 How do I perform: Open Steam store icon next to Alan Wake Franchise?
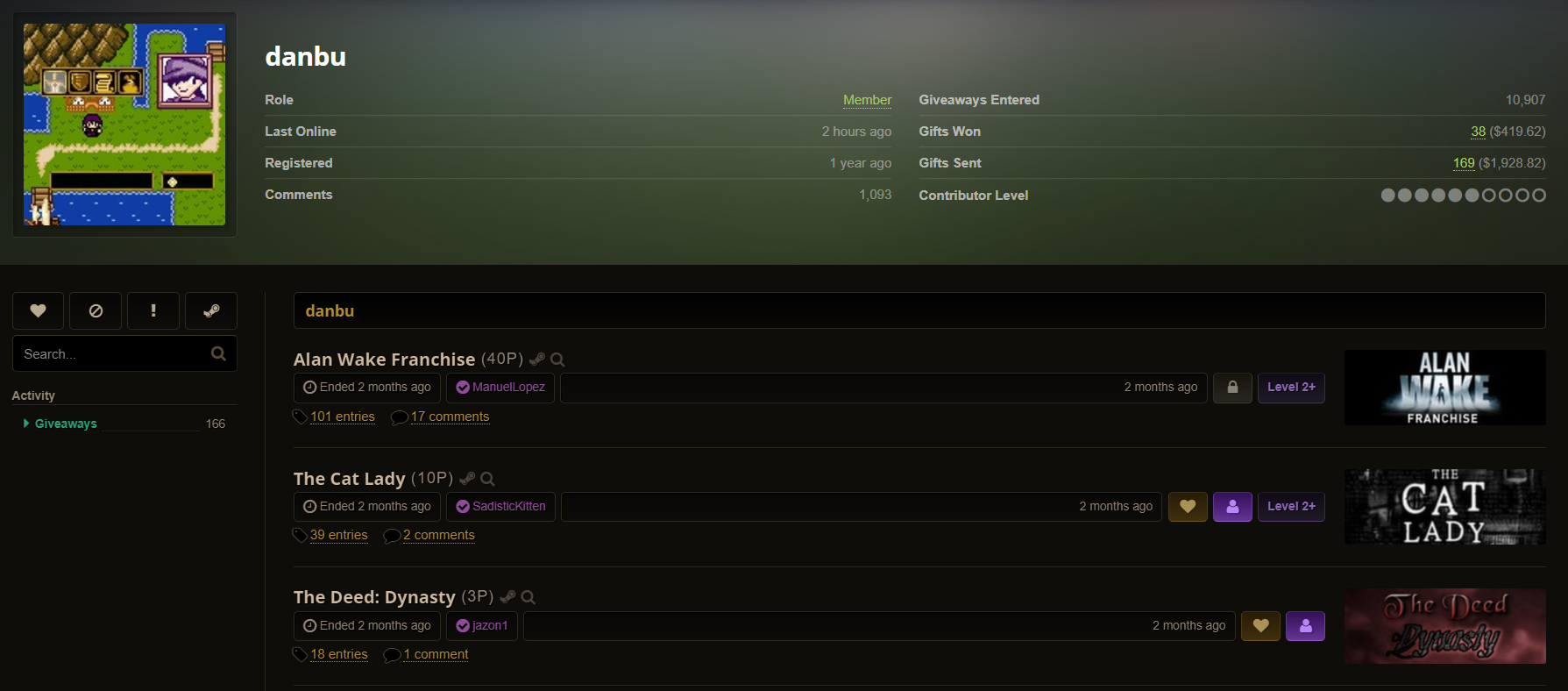pos(537,359)
